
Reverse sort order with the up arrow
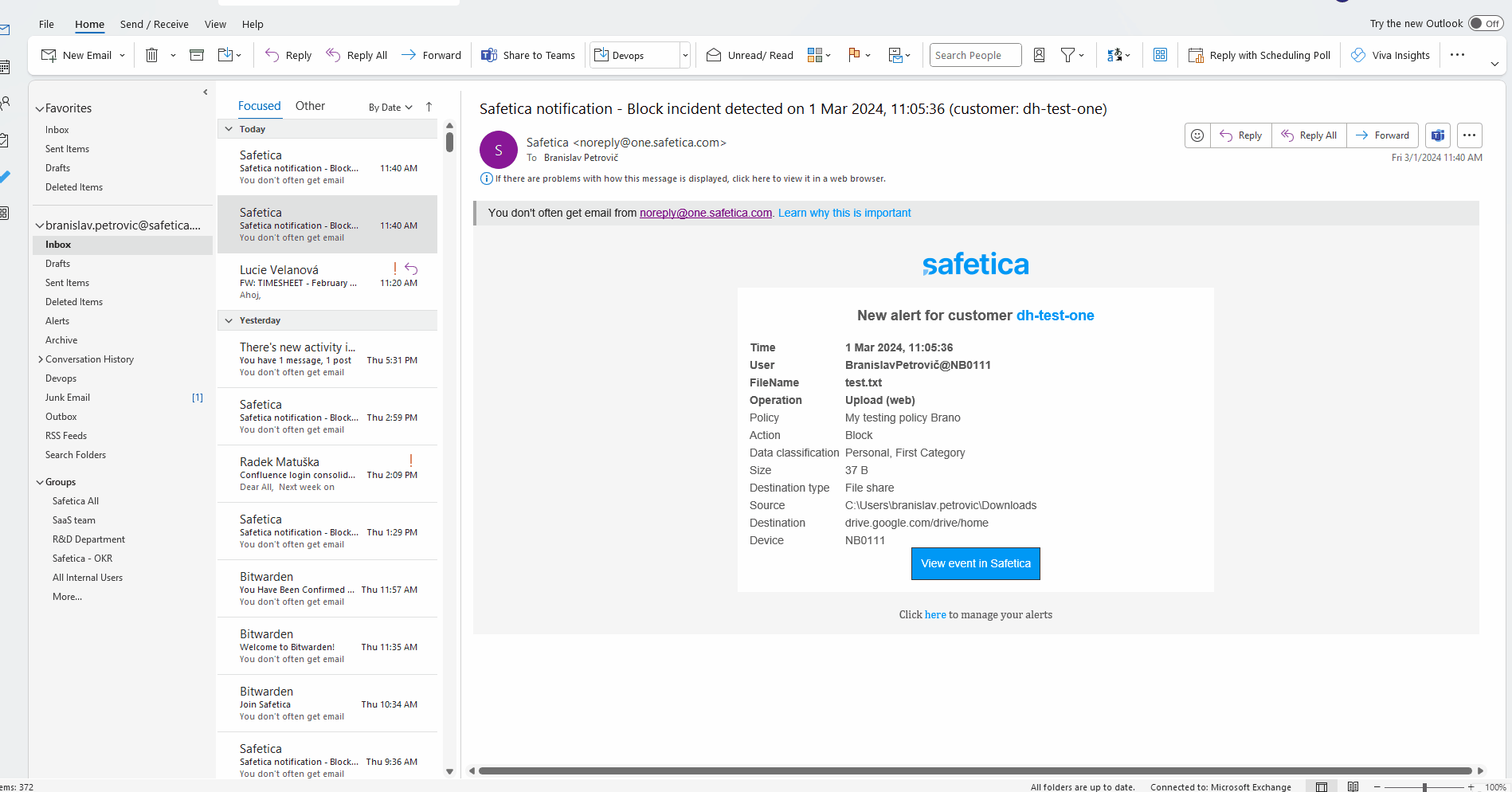(x=429, y=107)
